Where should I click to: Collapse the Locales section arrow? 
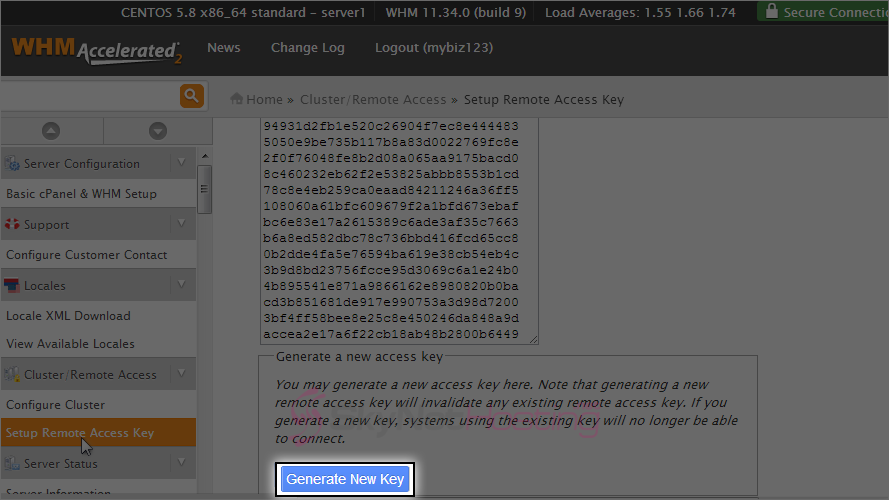pyautogui.click(x=181, y=285)
